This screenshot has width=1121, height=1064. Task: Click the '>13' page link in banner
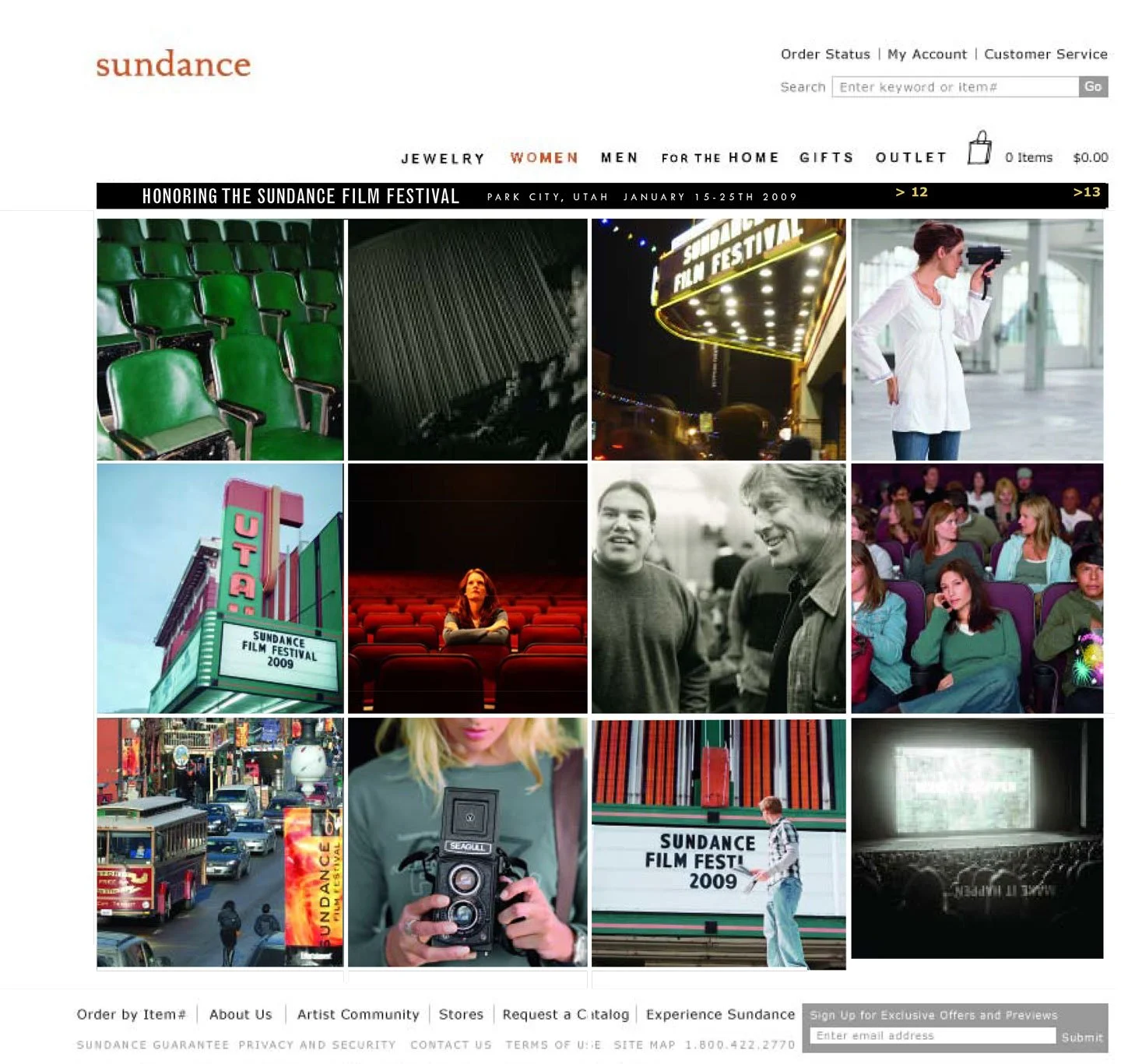[x=1087, y=192]
